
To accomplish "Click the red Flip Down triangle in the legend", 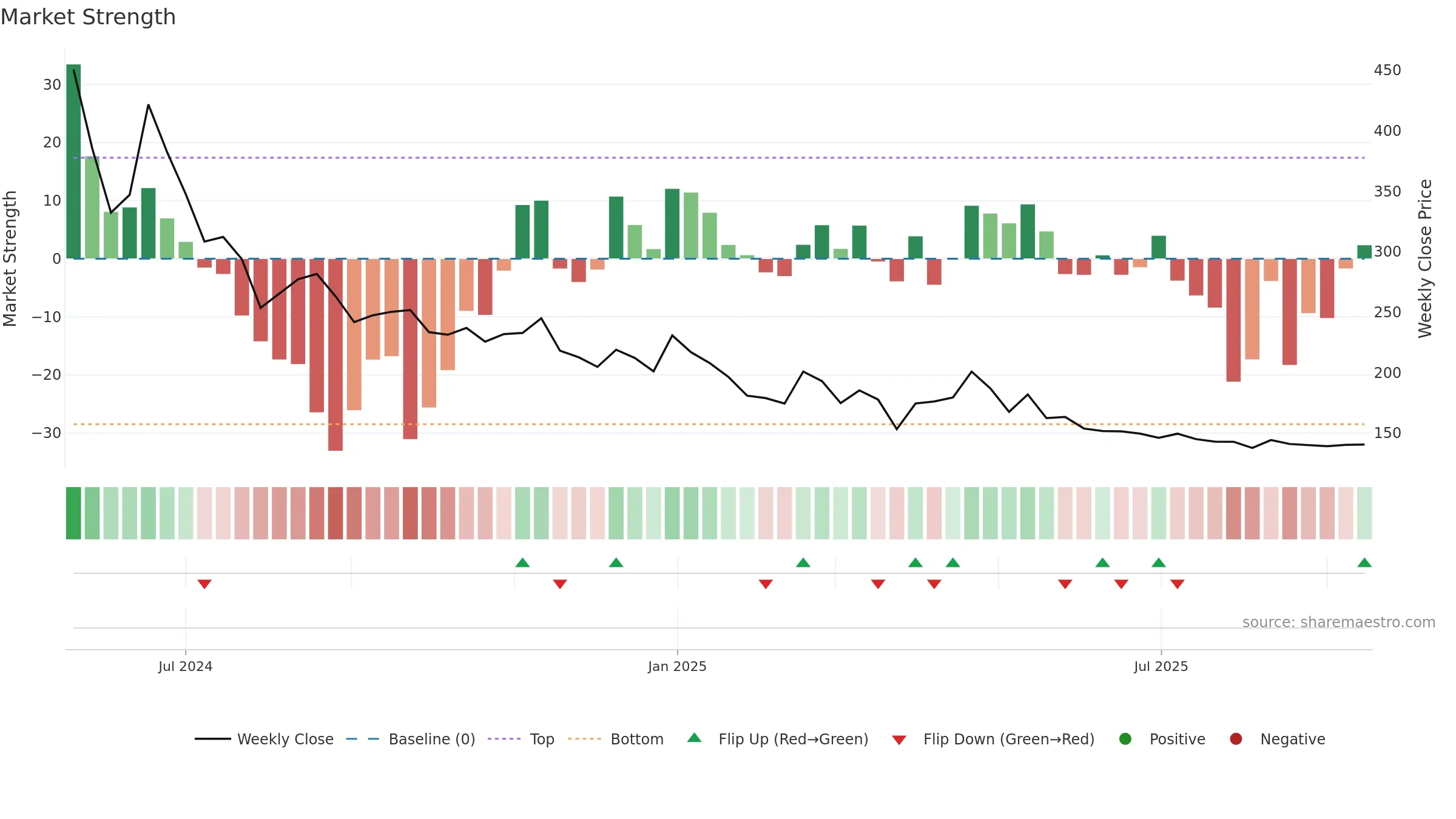I will 899,740.
